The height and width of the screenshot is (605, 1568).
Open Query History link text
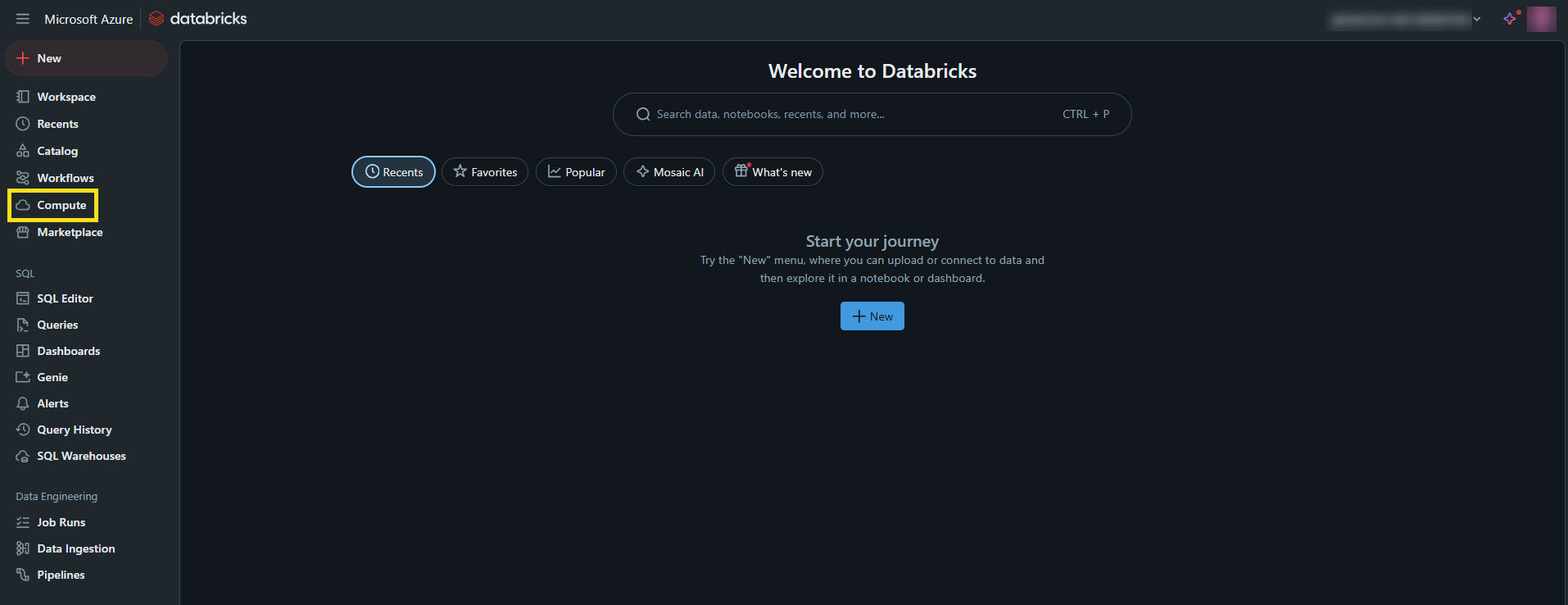[75, 430]
